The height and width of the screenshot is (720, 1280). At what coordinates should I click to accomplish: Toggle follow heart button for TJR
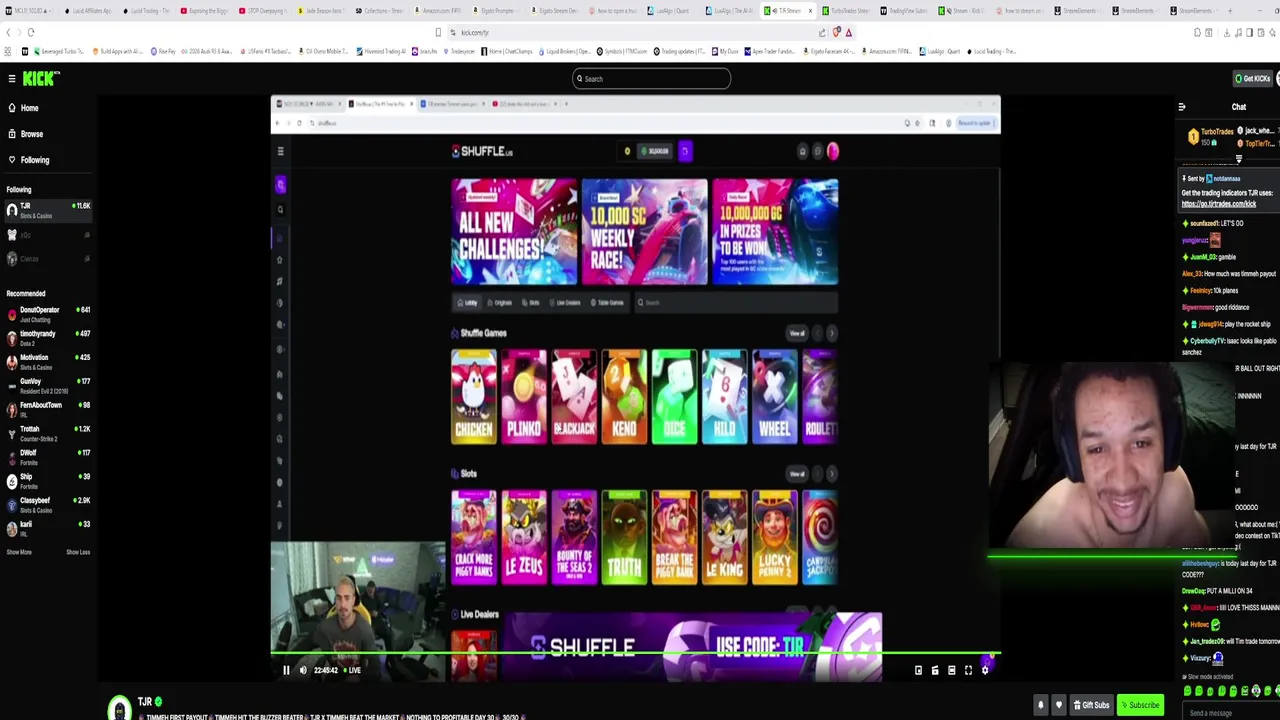1059,705
